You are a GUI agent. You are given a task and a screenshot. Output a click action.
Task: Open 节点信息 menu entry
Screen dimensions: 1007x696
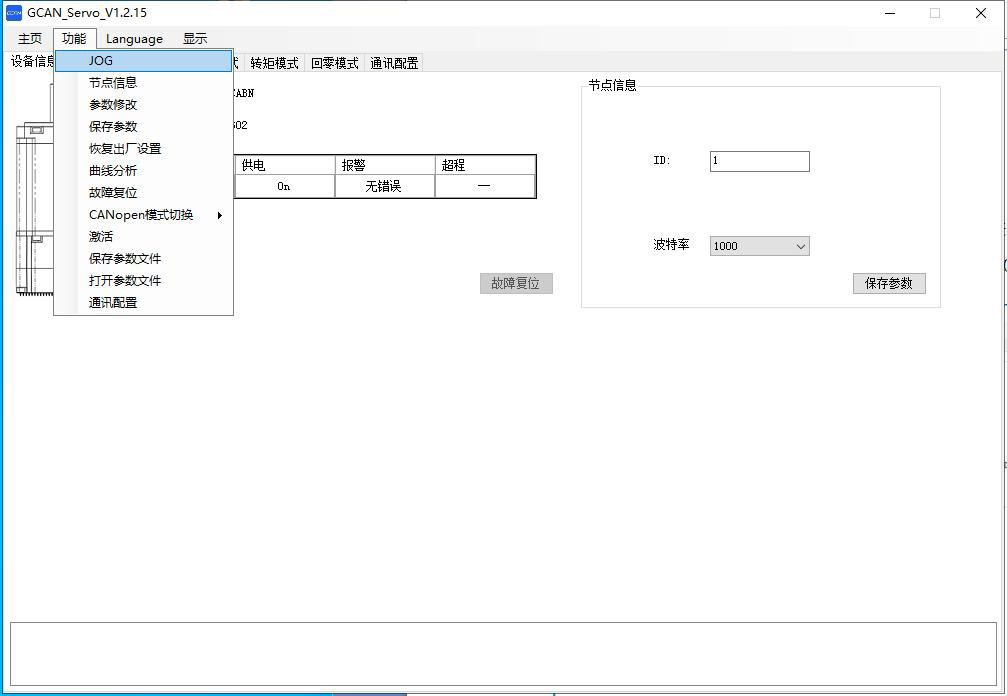[x=113, y=83]
